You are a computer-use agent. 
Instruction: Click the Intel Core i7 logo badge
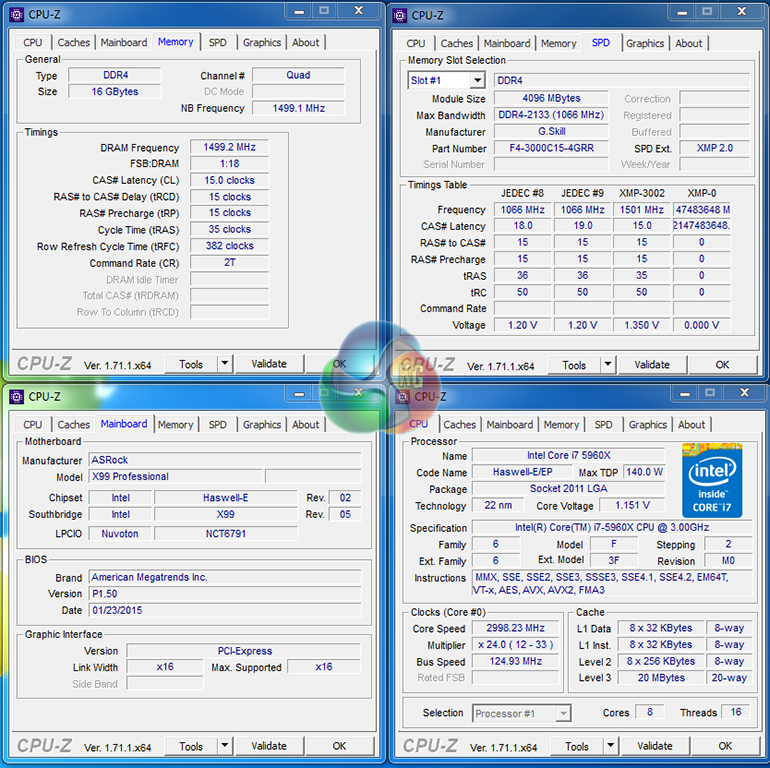pyautogui.click(x=712, y=480)
